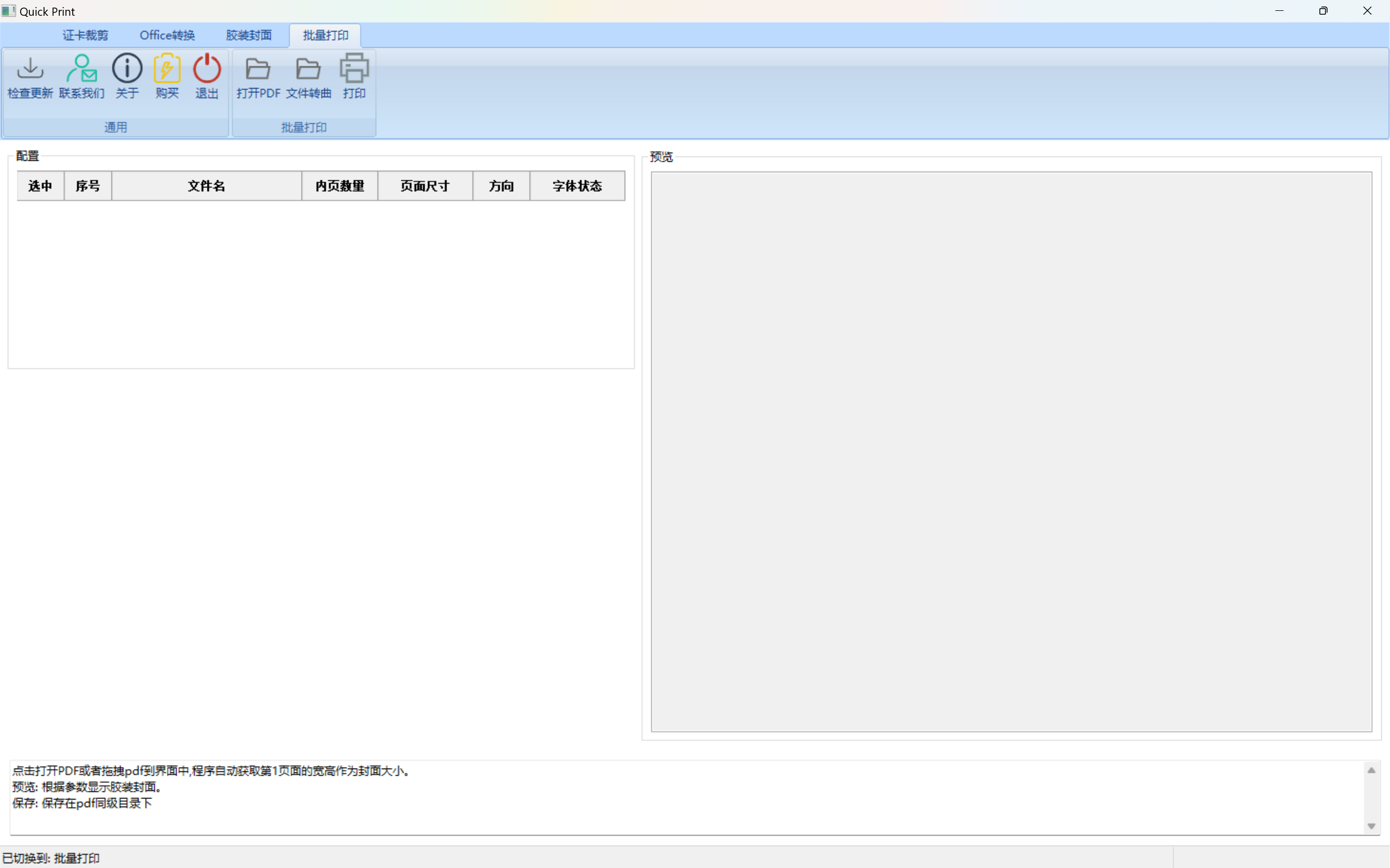Click the 字体状态 column header
This screenshot has width=1390, height=868.
click(x=577, y=186)
